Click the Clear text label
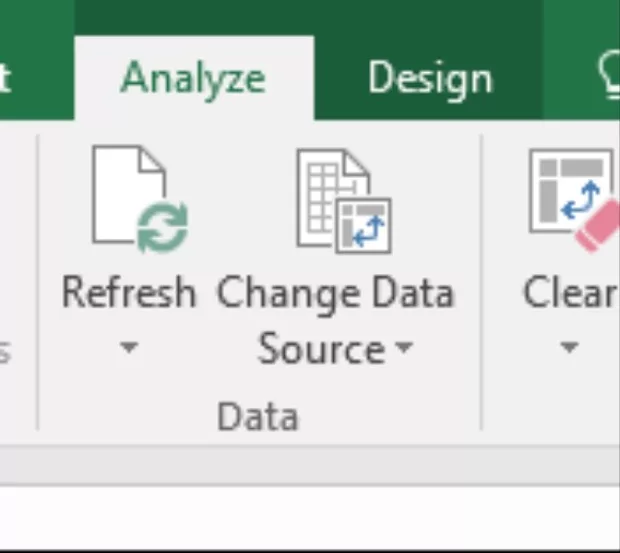 [x=570, y=293]
